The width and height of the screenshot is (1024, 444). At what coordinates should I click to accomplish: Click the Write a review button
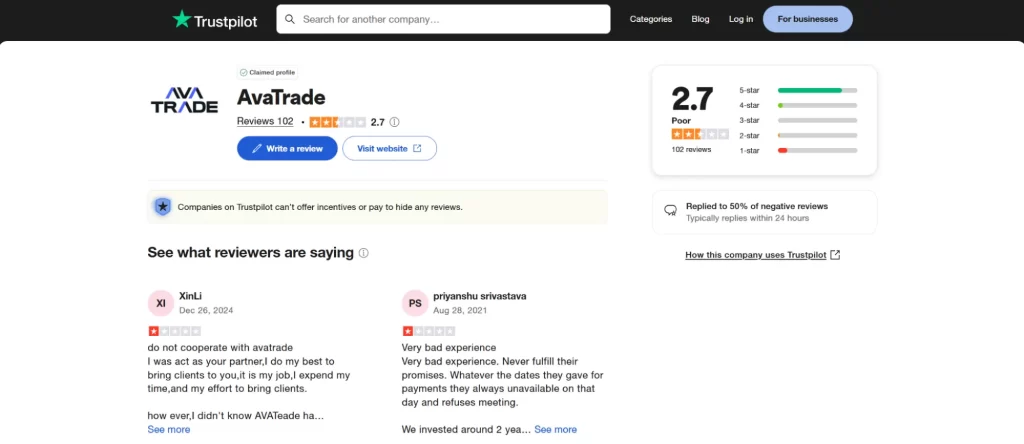(x=287, y=148)
